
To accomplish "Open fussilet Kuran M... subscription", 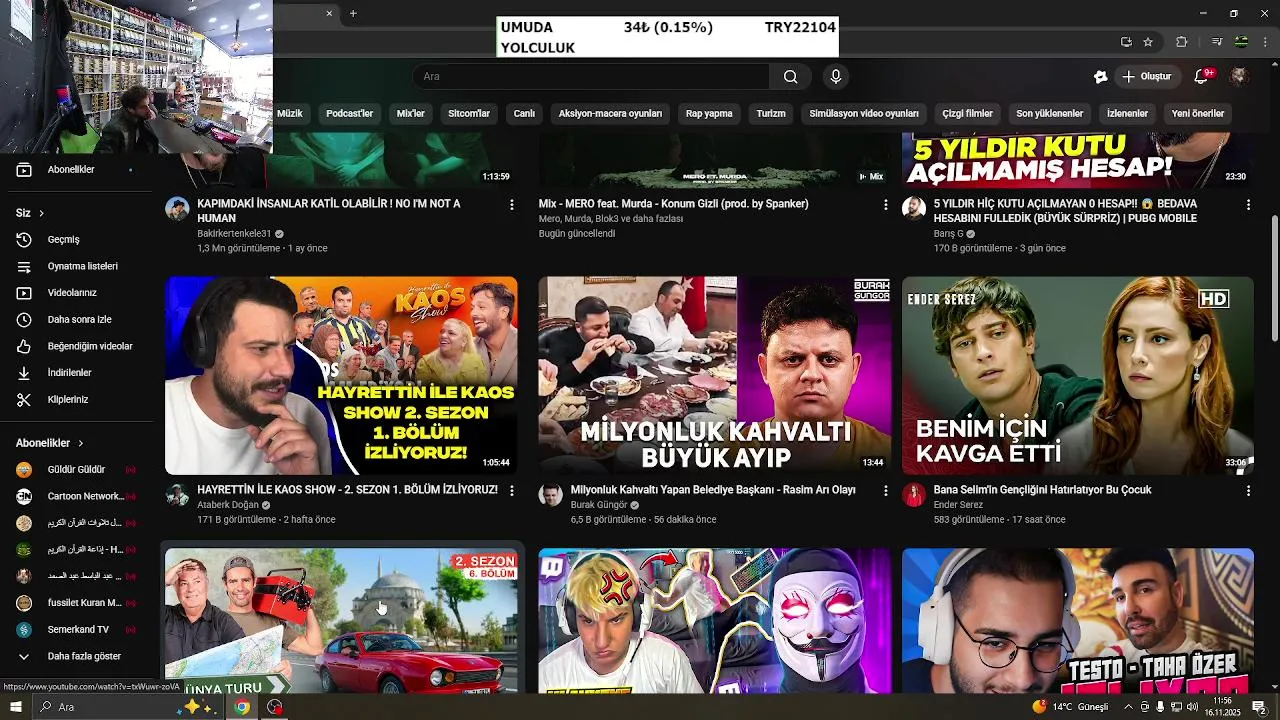I will pyautogui.click(x=76, y=603).
